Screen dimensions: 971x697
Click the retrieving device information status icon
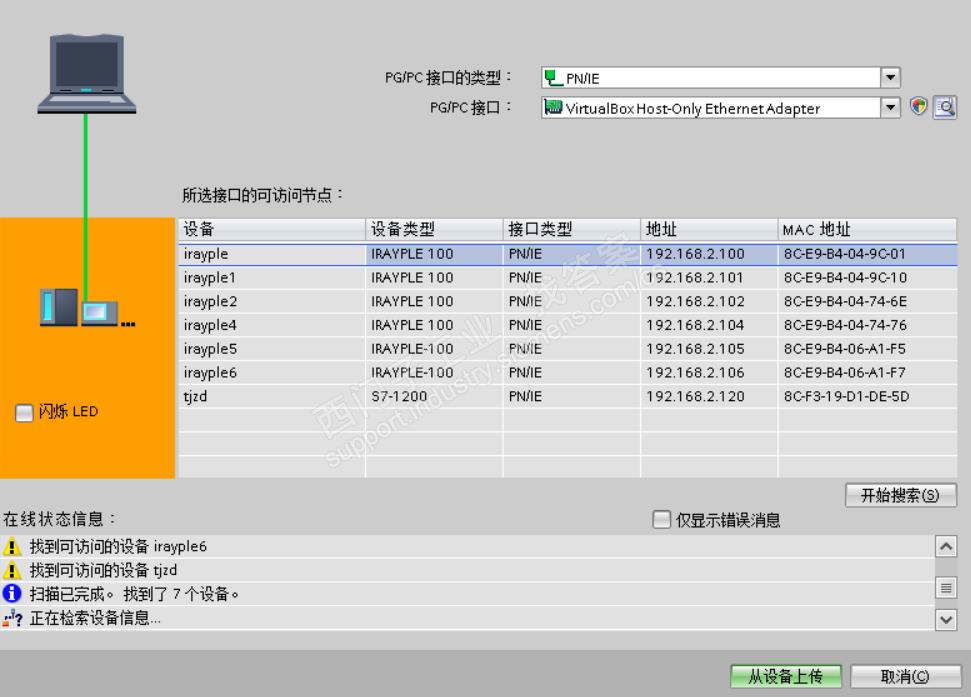pyautogui.click(x=12, y=618)
